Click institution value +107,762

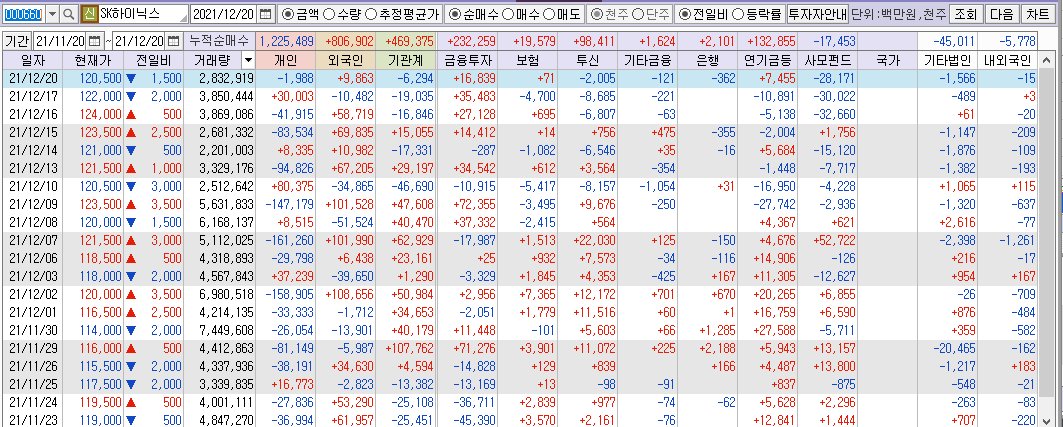405,347
